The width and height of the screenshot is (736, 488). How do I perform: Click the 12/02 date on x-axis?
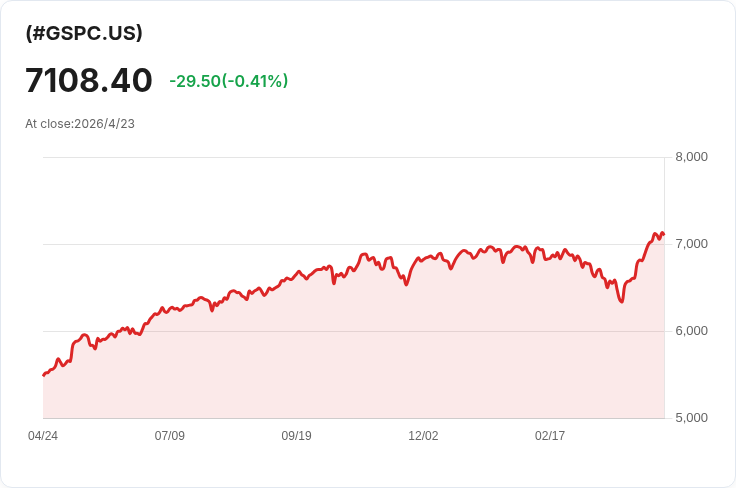(423, 436)
